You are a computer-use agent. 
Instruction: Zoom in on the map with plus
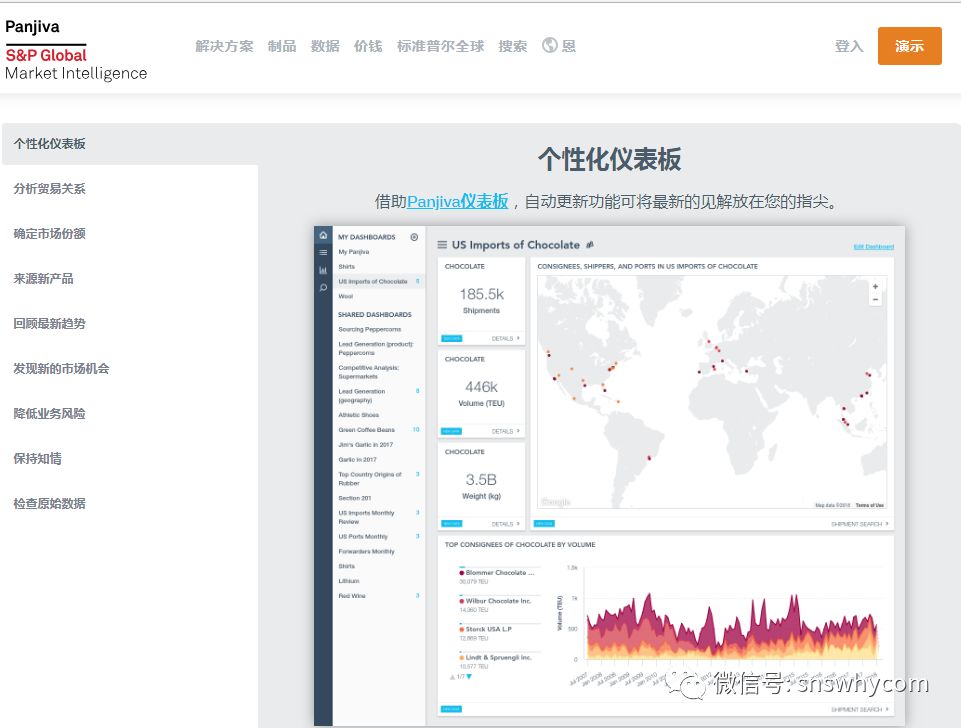pos(875,286)
